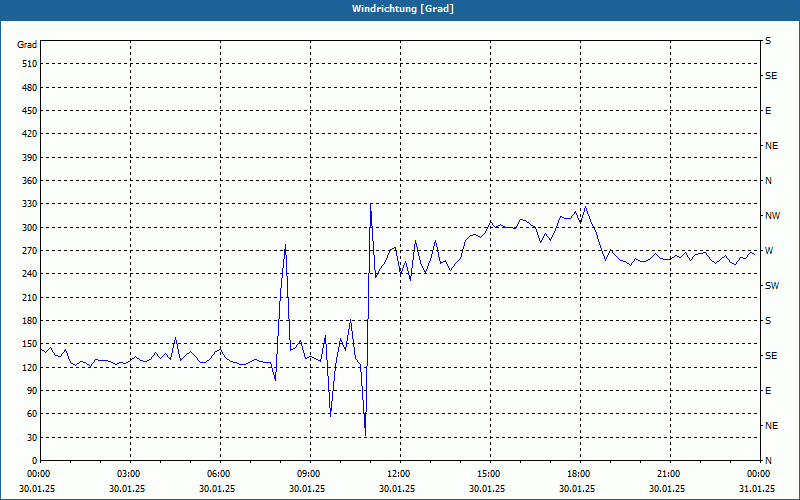The width and height of the screenshot is (800, 500).
Task: Click the 150 y-axis tick label
Action: [x=29, y=344]
